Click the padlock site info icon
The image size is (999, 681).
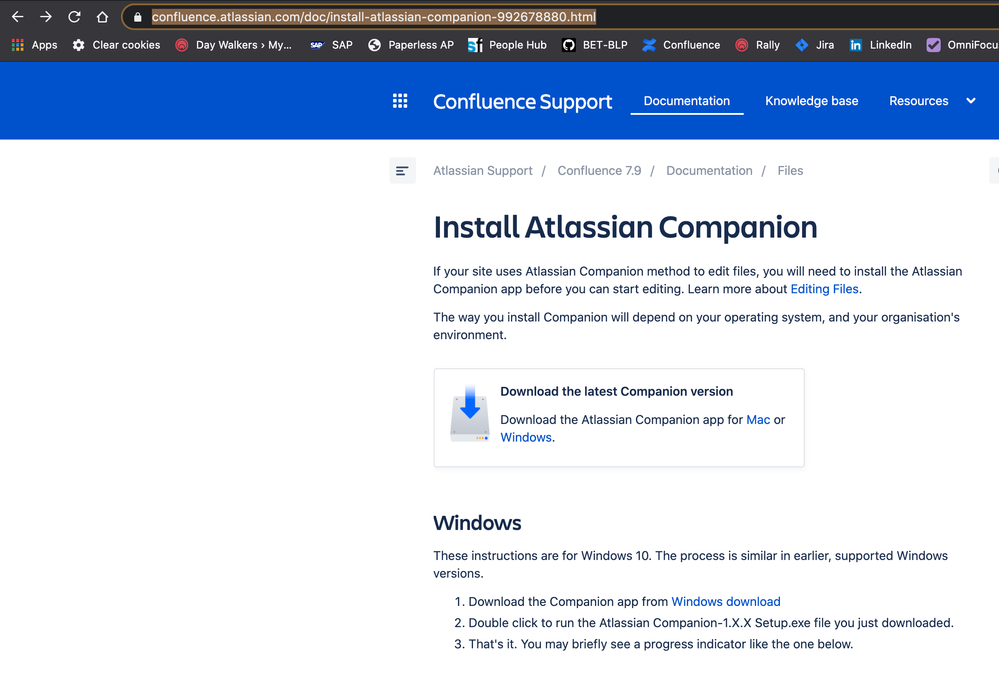tap(137, 17)
